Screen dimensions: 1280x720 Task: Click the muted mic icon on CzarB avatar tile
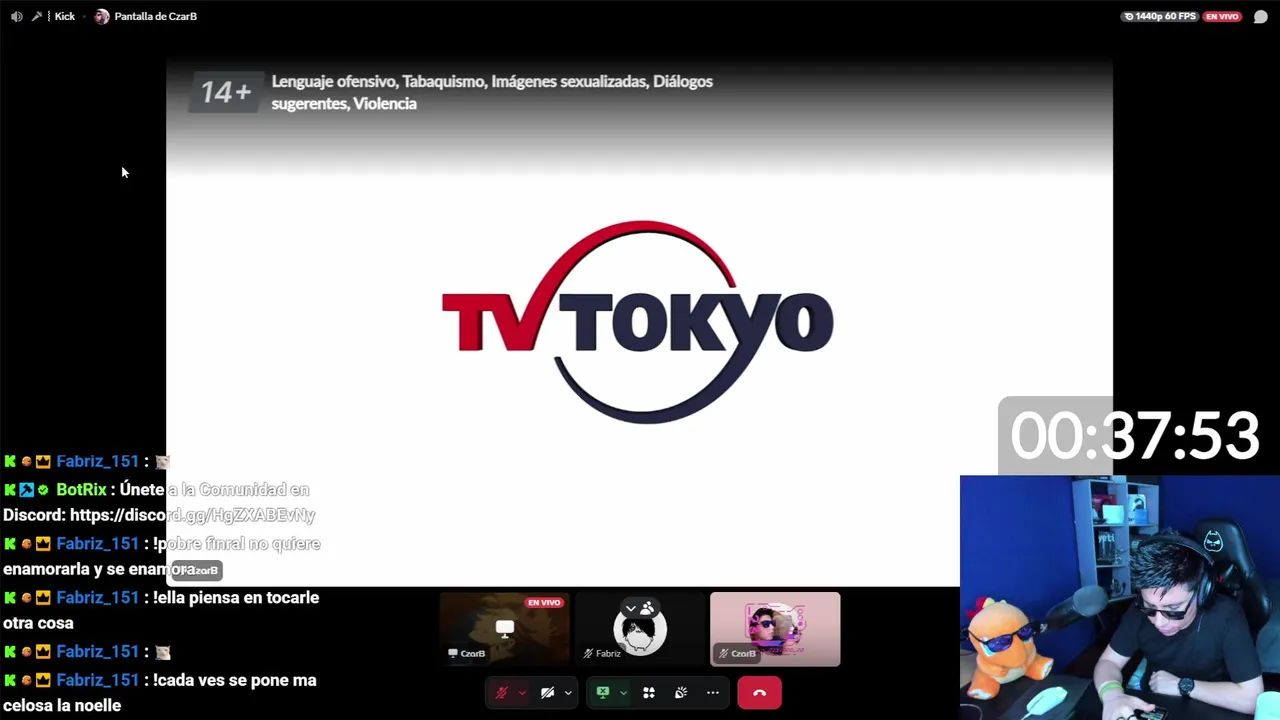[x=723, y=653]
